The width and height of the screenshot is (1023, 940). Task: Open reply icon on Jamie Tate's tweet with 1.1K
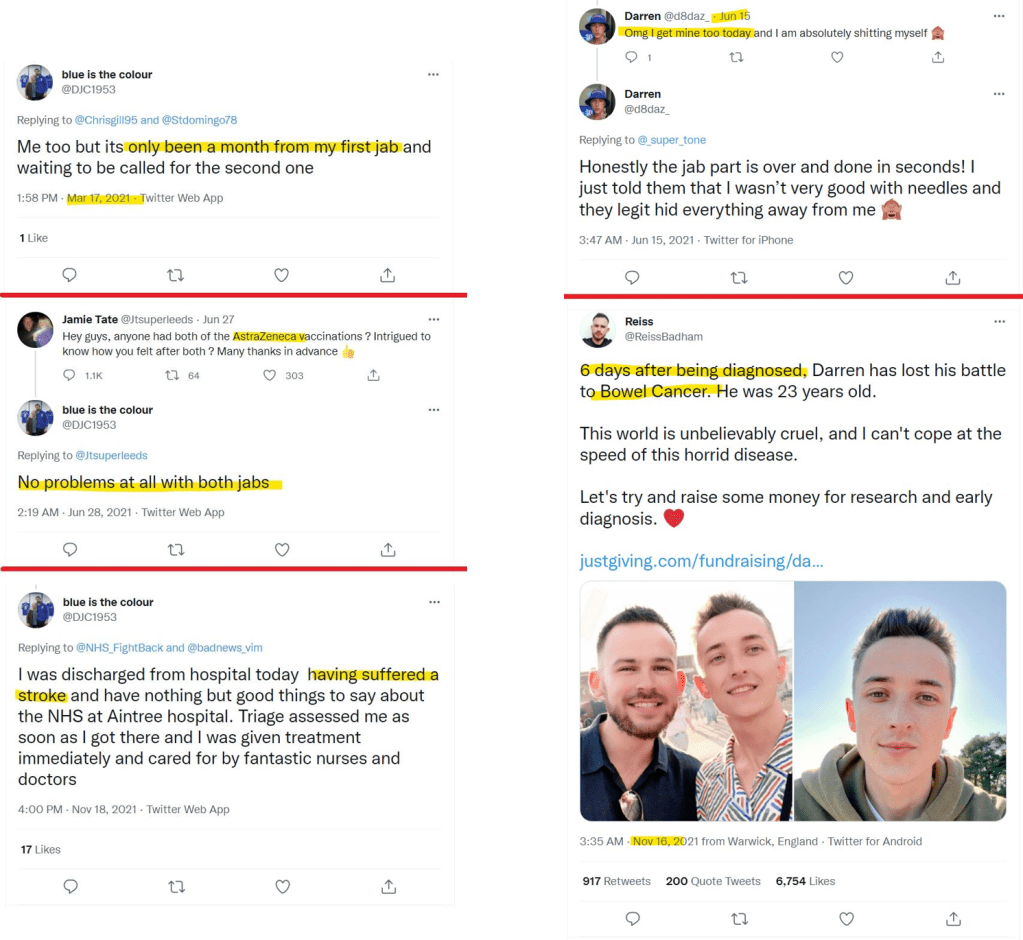coord(69,375)
